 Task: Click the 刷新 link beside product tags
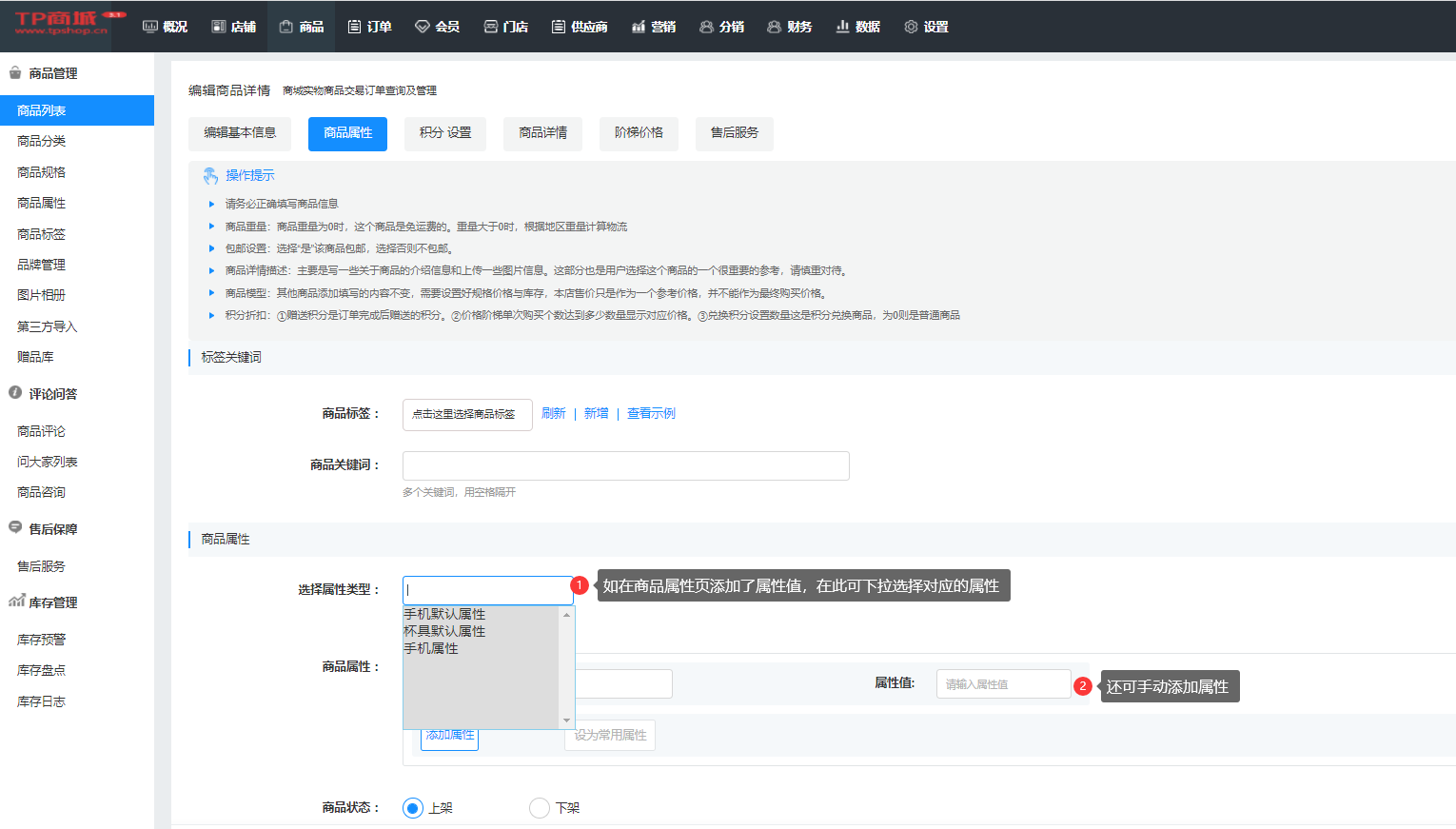tap(553, 413)
